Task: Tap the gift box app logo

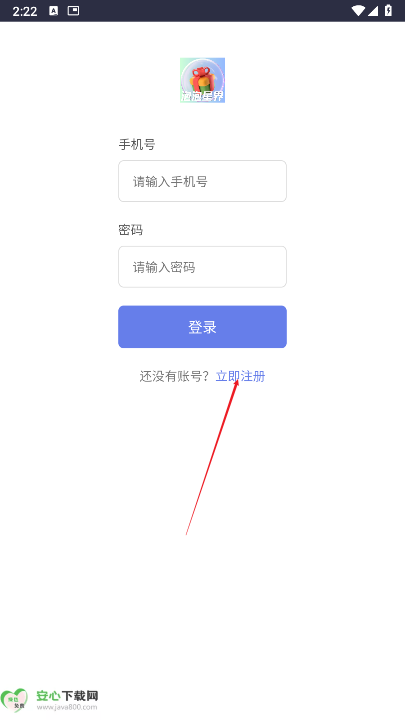Action: 202,80
